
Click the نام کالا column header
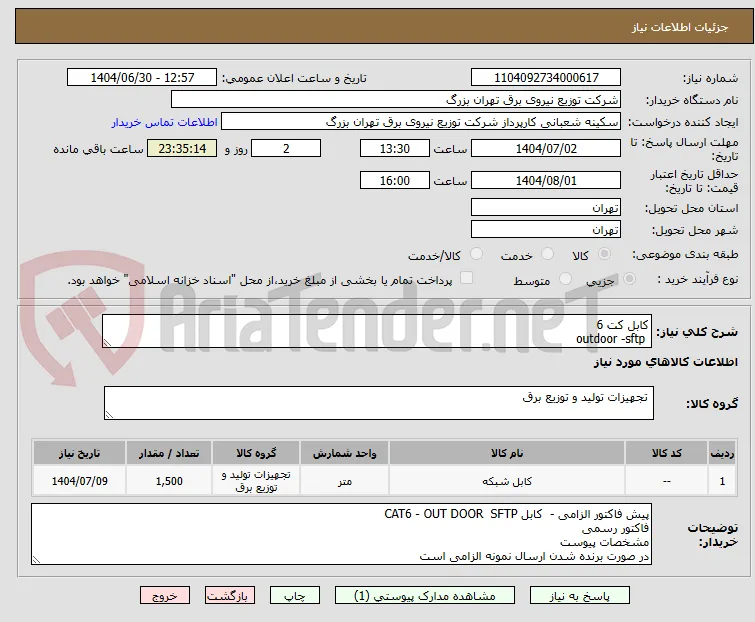click(507, 453)
